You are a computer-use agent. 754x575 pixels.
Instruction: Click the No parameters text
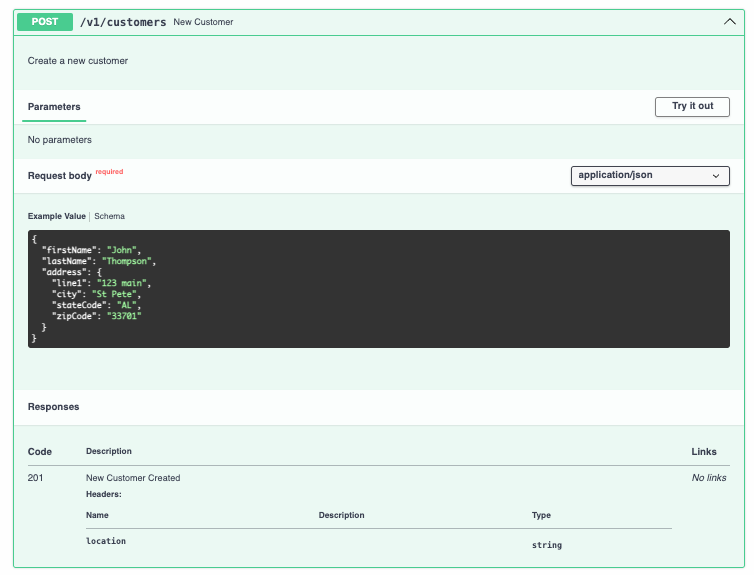coord(60,140)
